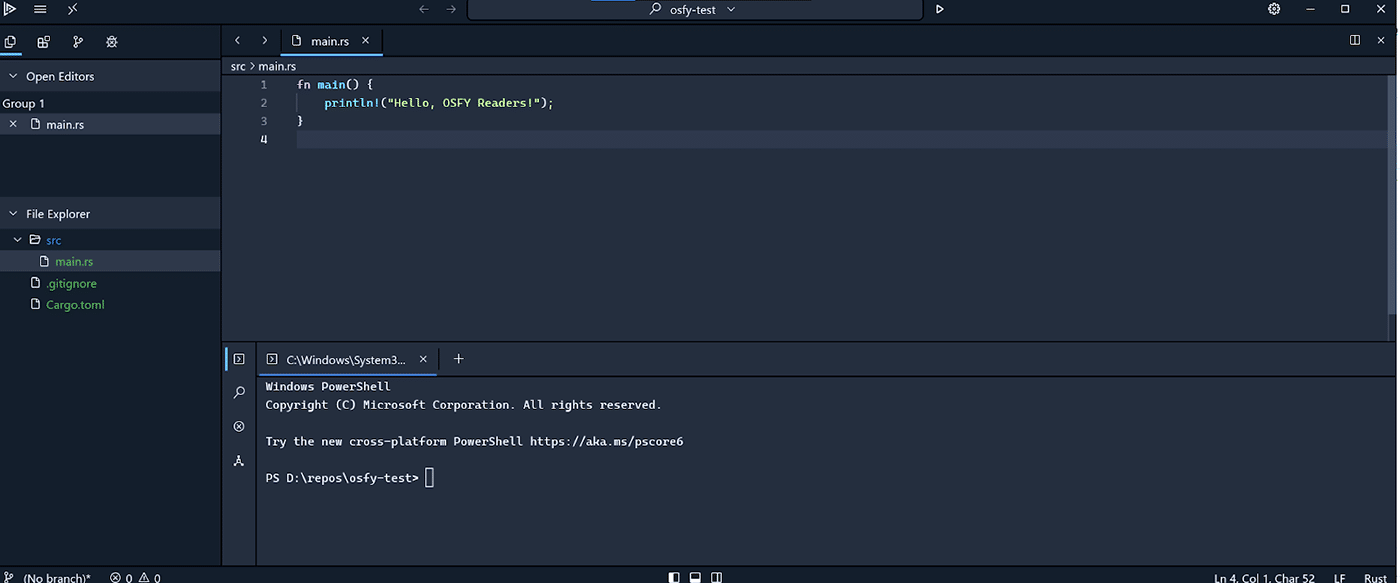Add a new terminal with plus button
The width and height of the screenshot is (1400, 583).
click(459, 359)
